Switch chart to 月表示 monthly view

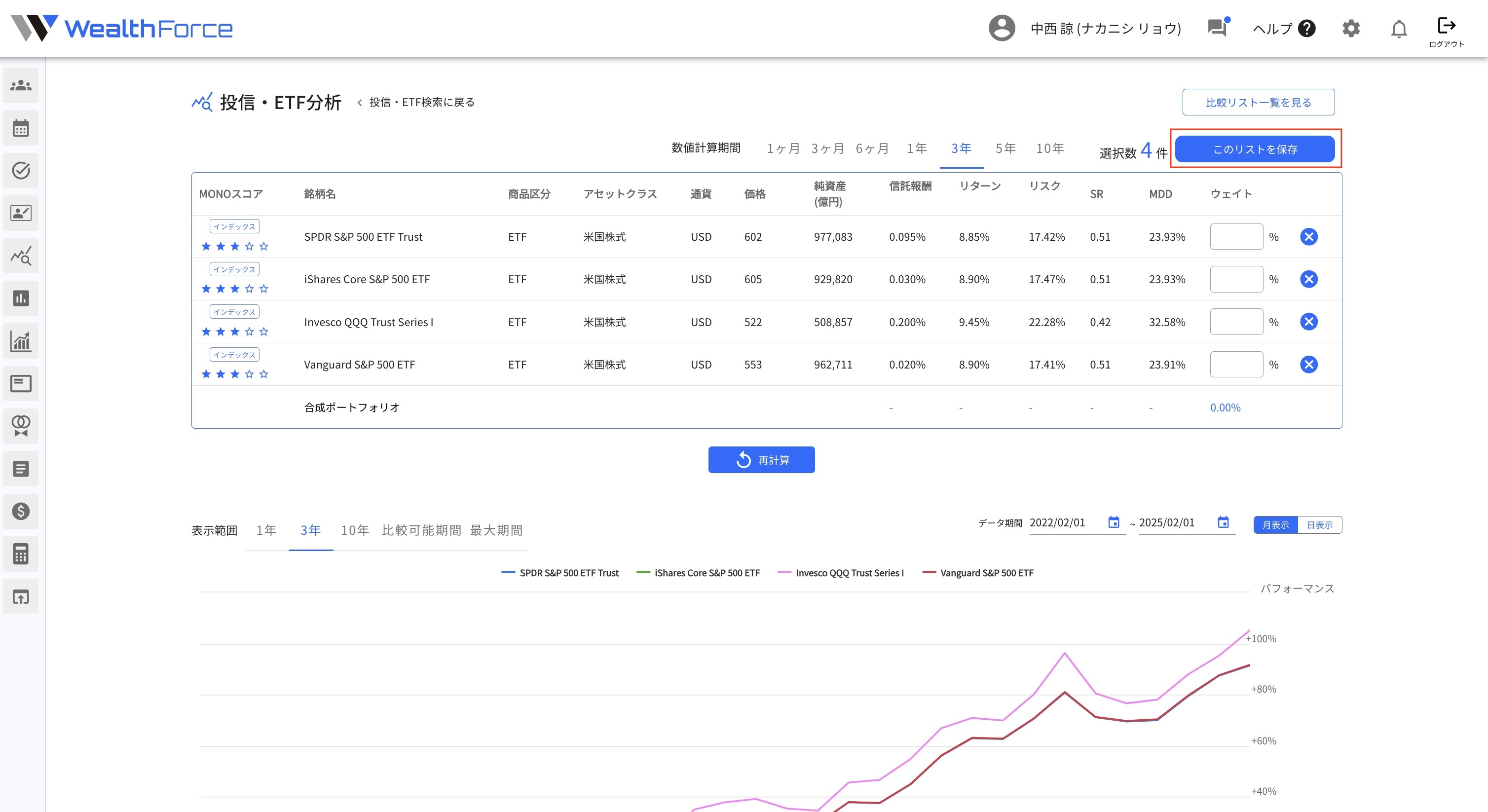1275,525
